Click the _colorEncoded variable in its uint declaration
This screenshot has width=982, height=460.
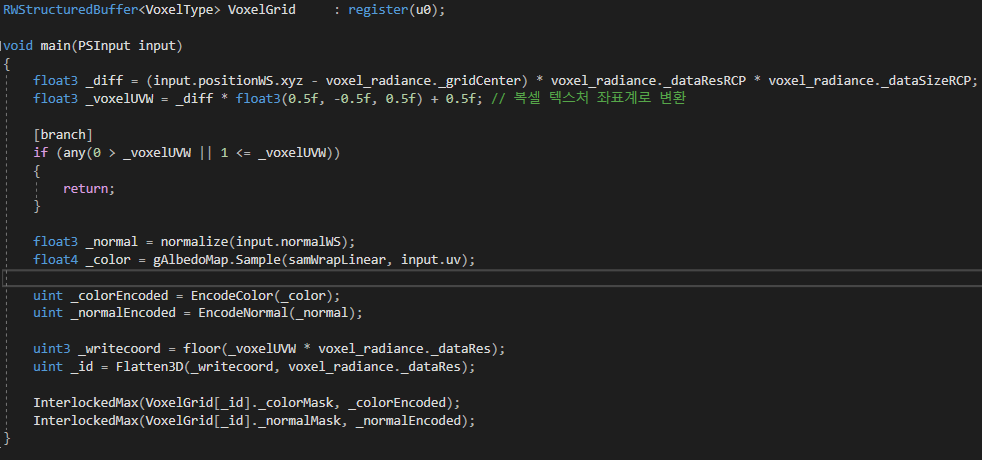click(x=119, y=295)
